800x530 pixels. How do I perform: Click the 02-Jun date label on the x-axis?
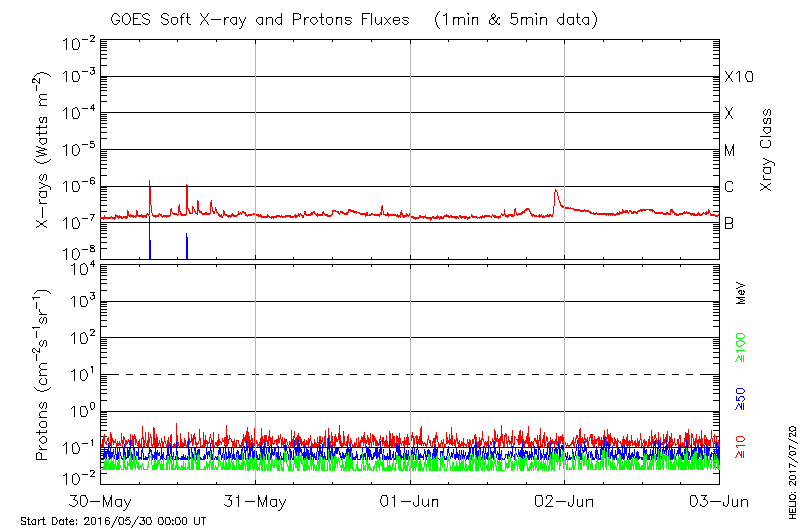[x=565, y=501]
